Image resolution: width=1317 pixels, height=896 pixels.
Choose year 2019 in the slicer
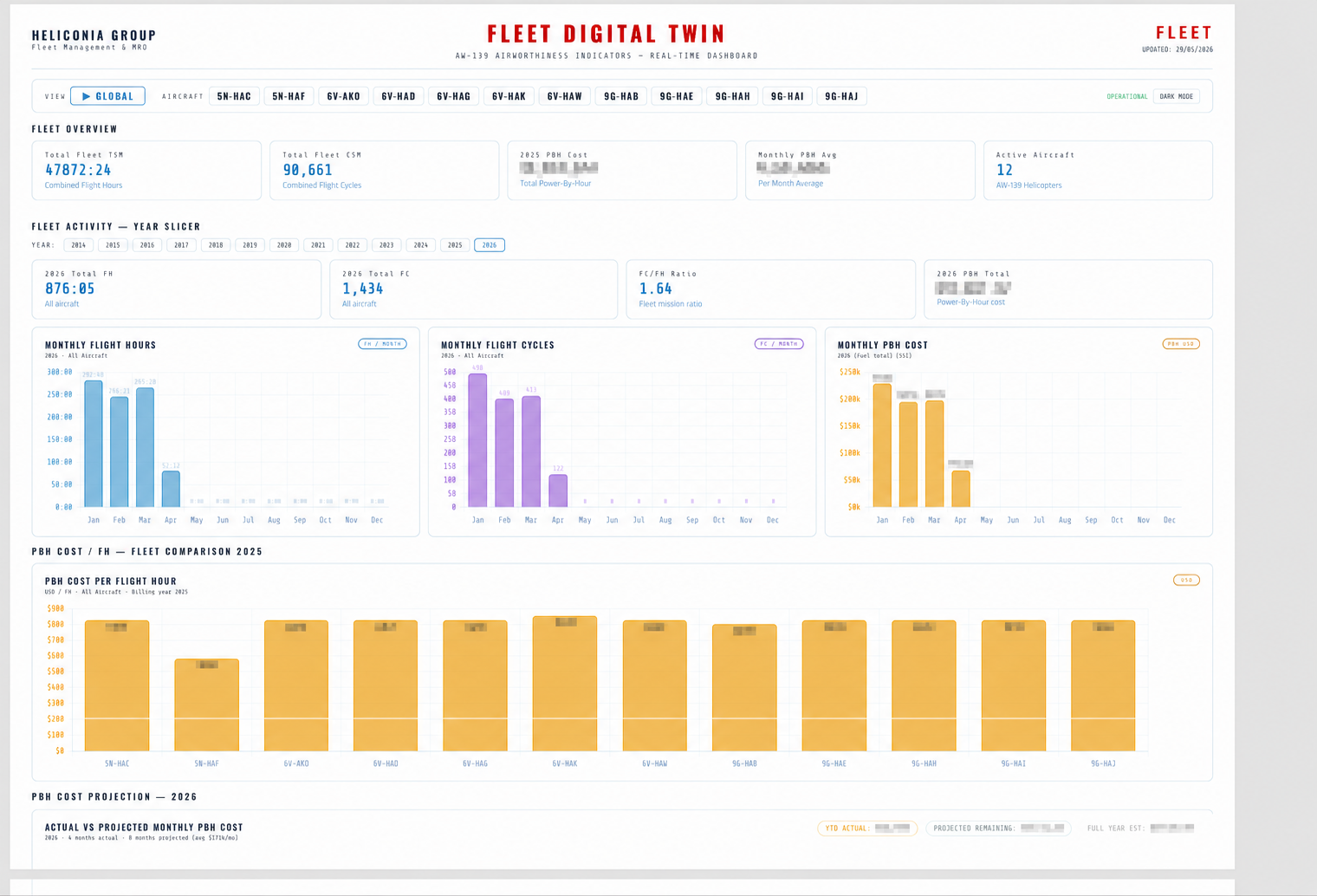coord(250,245)
